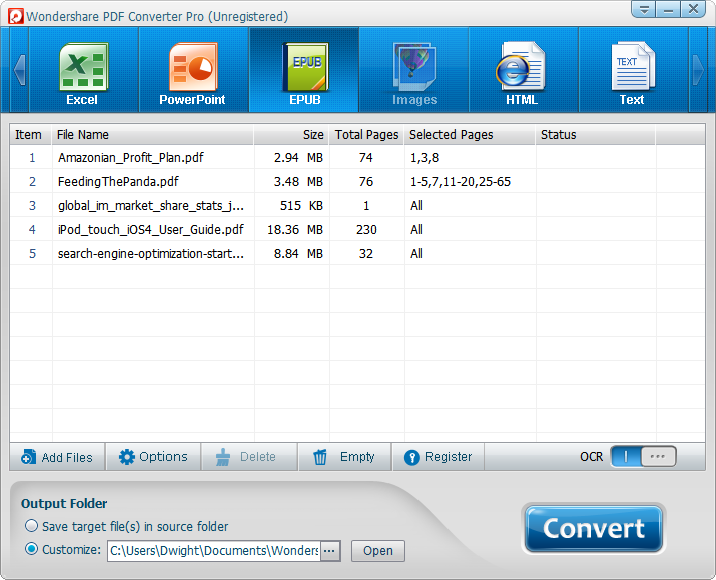
Task: Open the Options gear settings
Action: coord(153,457)
